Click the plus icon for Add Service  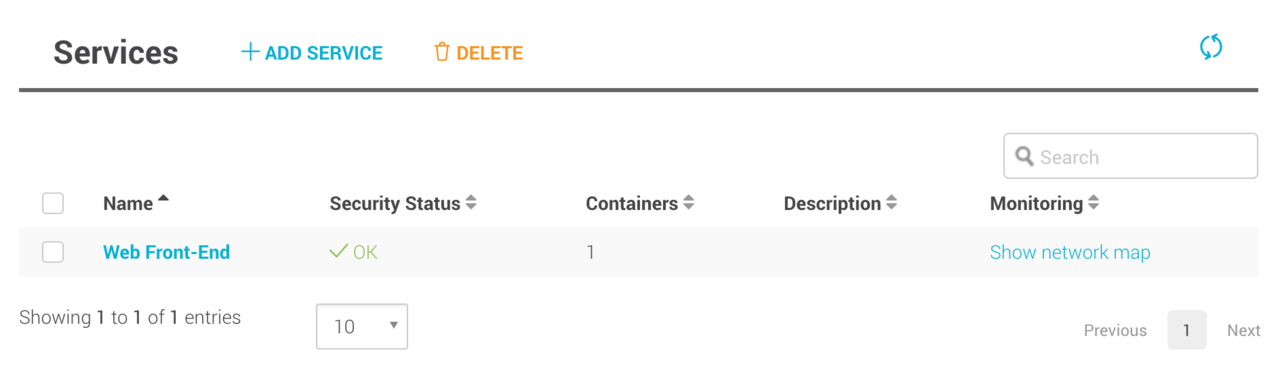(x=250, y=52)
